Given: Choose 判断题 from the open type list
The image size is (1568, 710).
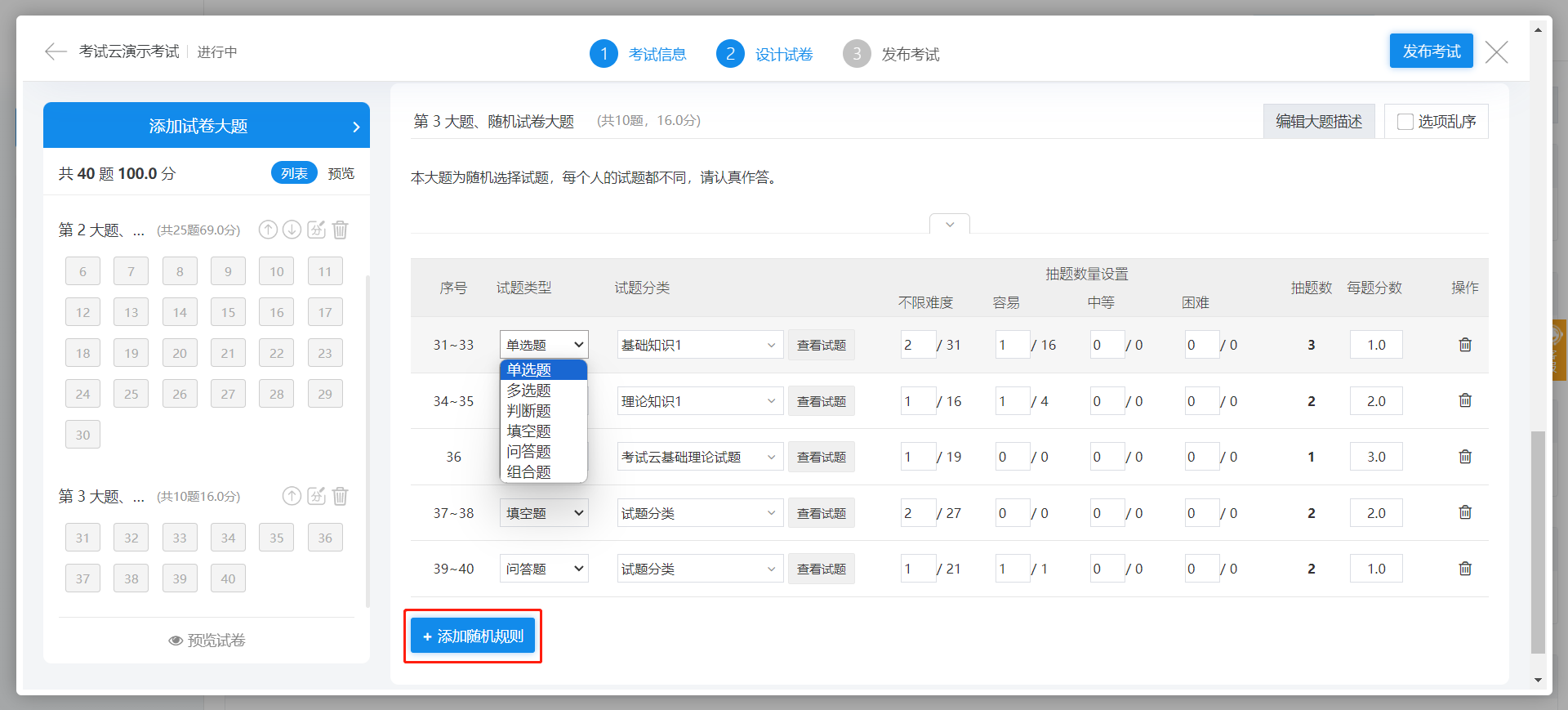Looking at the screenshot, I should pyautogui.click(x=529, y=411).
